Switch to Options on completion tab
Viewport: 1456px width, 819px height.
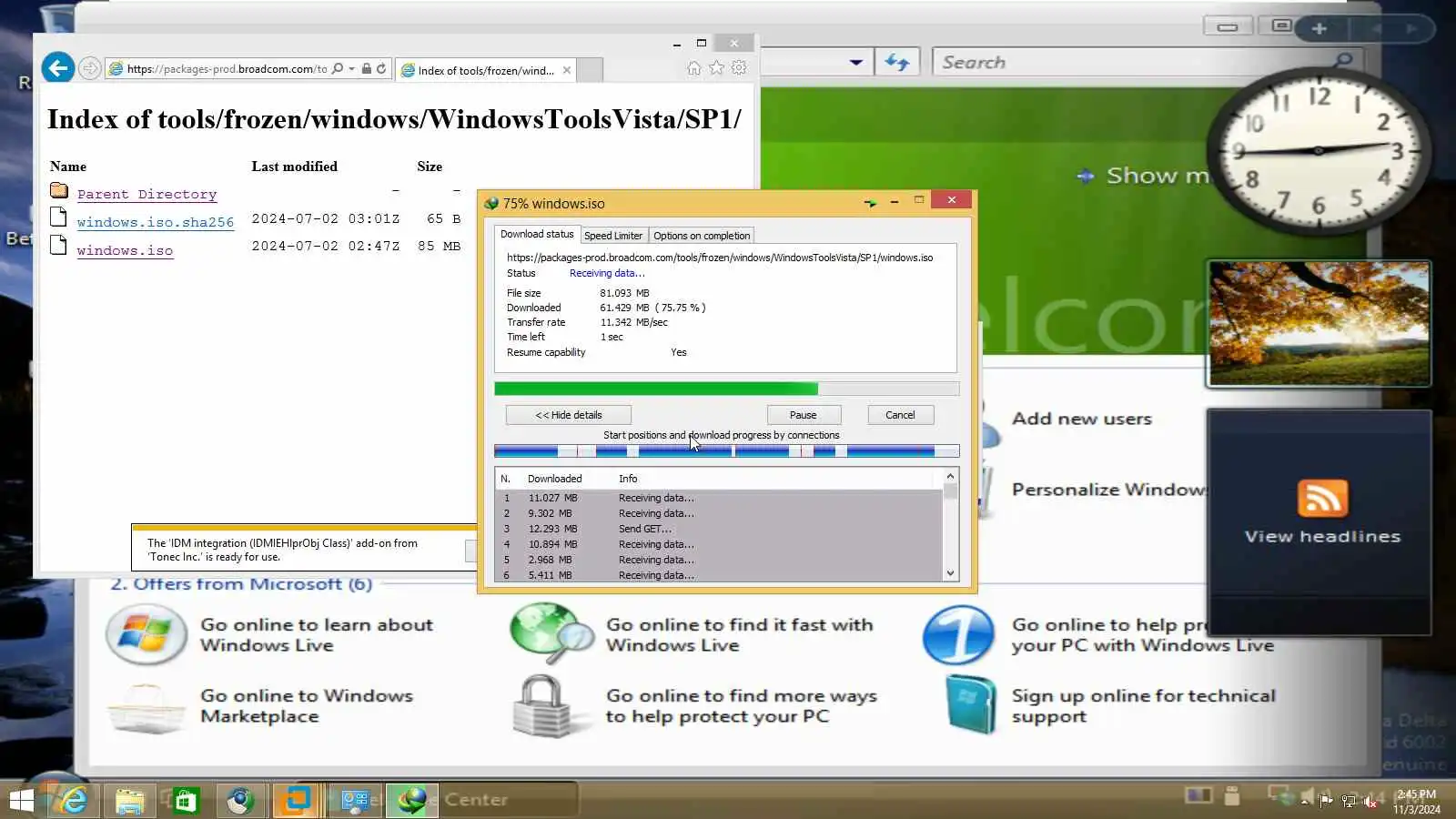point(702,236)
